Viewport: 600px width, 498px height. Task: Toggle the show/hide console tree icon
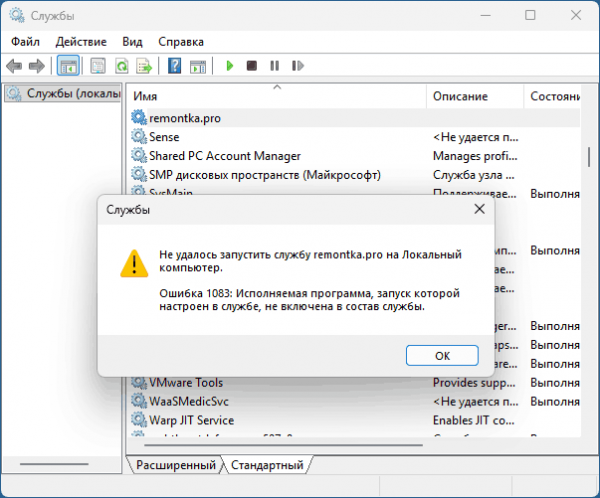pos(68,66)
